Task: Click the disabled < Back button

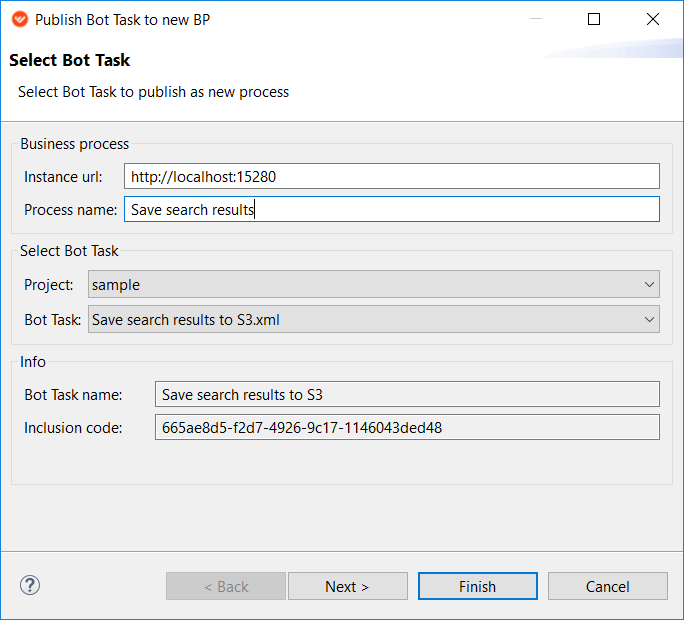Action: 226,586
